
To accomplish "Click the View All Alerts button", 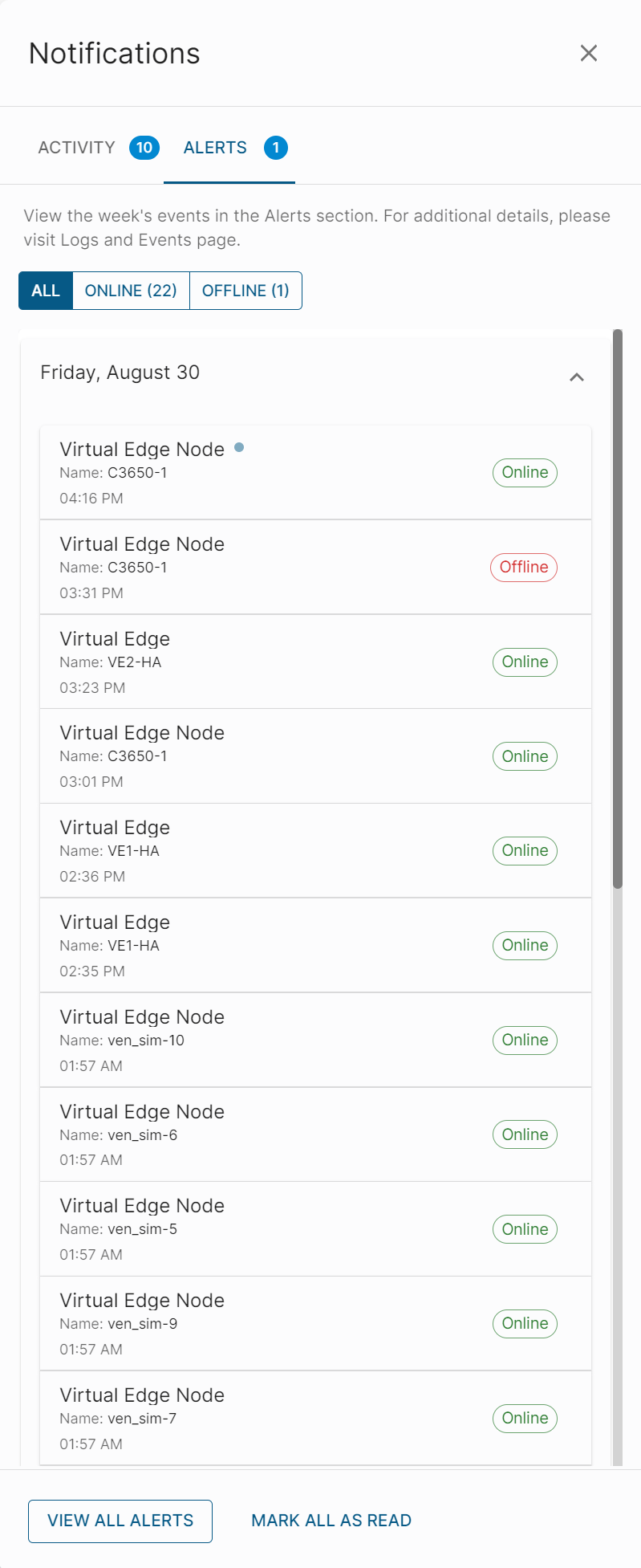I will [x=120, y=1521].
